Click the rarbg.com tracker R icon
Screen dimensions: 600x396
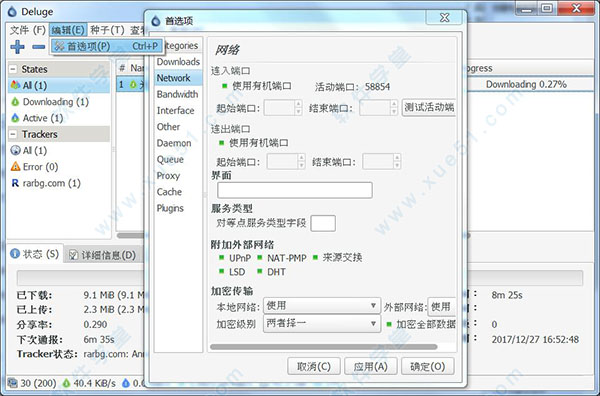pyautogui.click(x=15, y=183)
